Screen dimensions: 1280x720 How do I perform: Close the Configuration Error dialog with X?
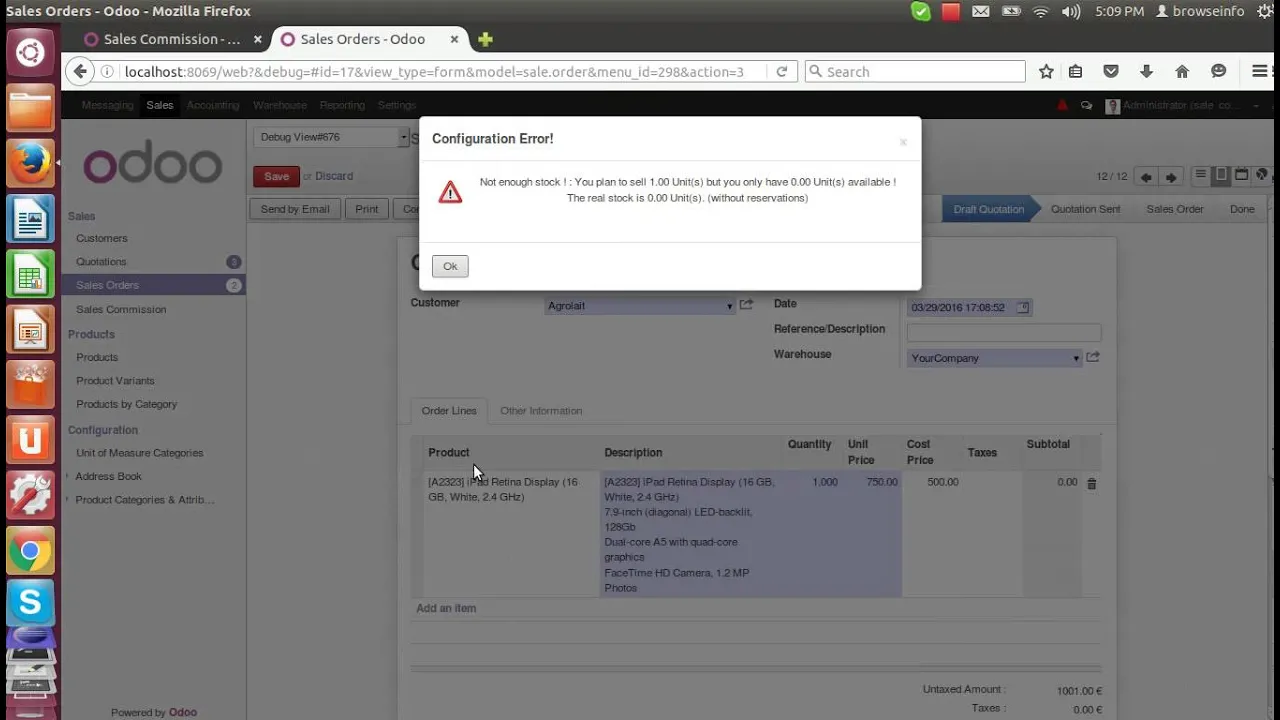point(903,143)
